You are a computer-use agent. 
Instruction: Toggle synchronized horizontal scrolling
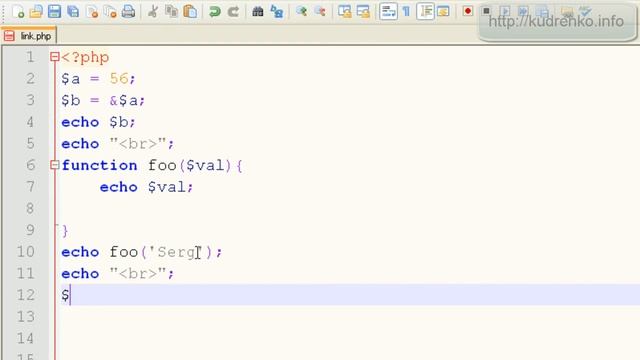click(x=363, y=11)
